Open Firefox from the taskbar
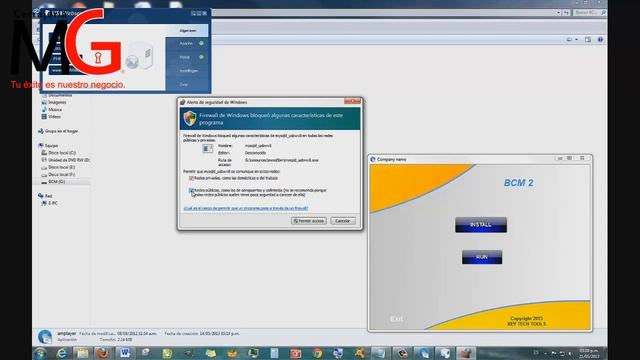 pos(104,353)
